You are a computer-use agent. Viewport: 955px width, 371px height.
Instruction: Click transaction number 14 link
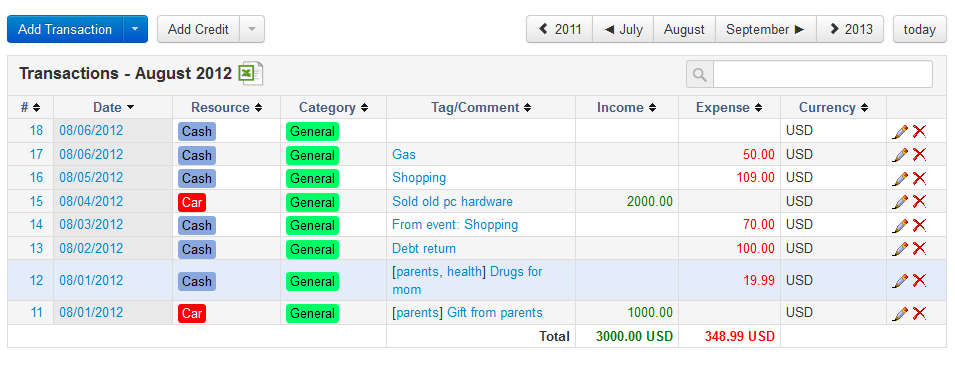(37, 225)
